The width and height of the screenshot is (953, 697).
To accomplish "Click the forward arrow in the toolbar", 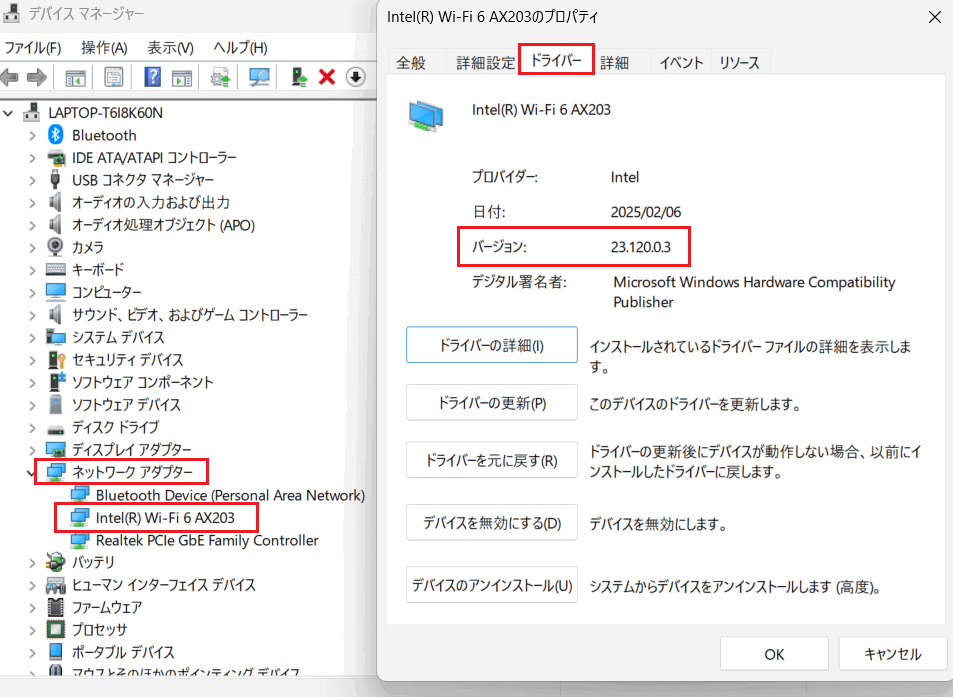I will pyautogui.click(x=37, y=77).
